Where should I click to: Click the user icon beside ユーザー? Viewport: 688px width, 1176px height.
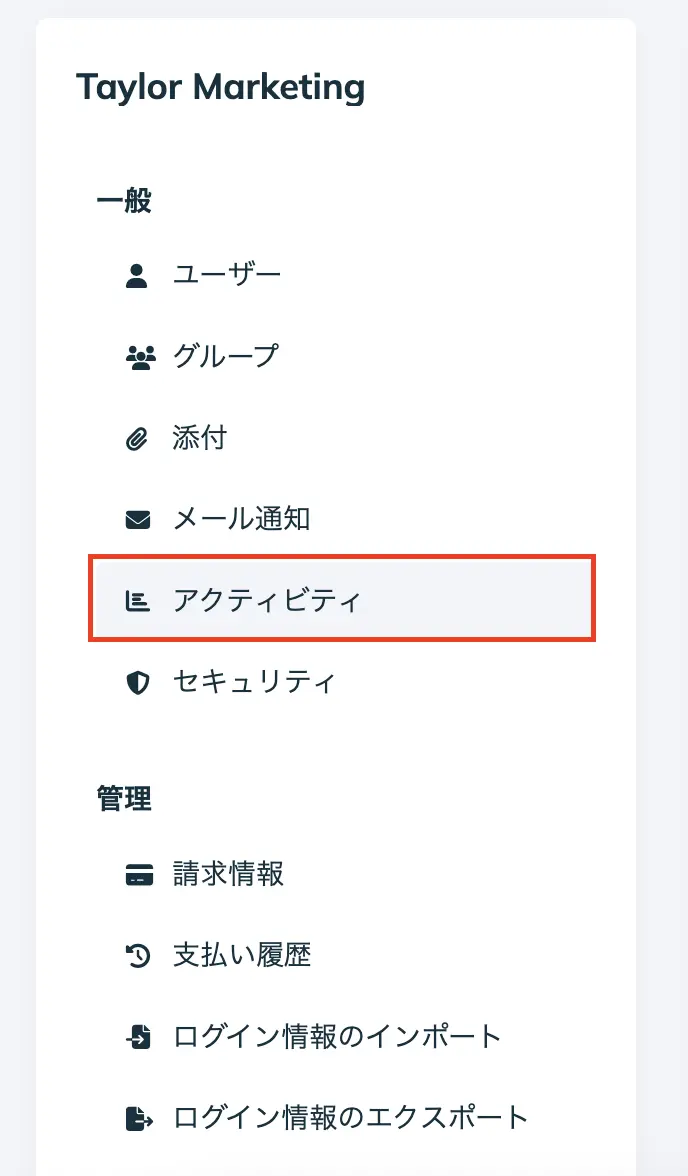[137, 275]
